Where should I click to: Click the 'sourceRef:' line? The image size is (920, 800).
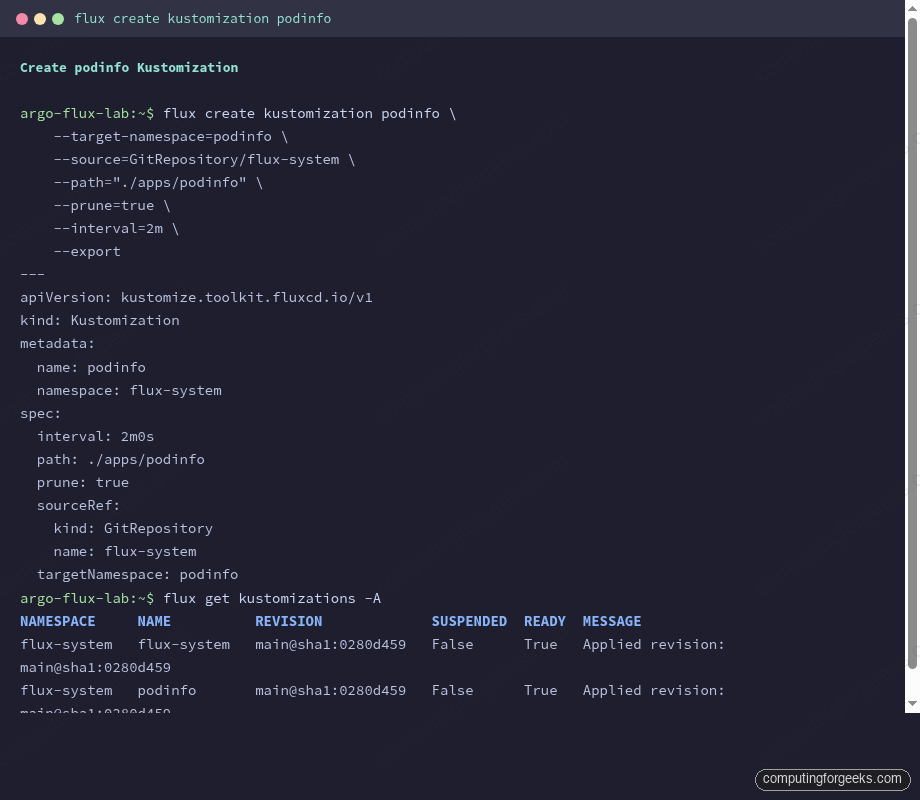click(78, 505)
